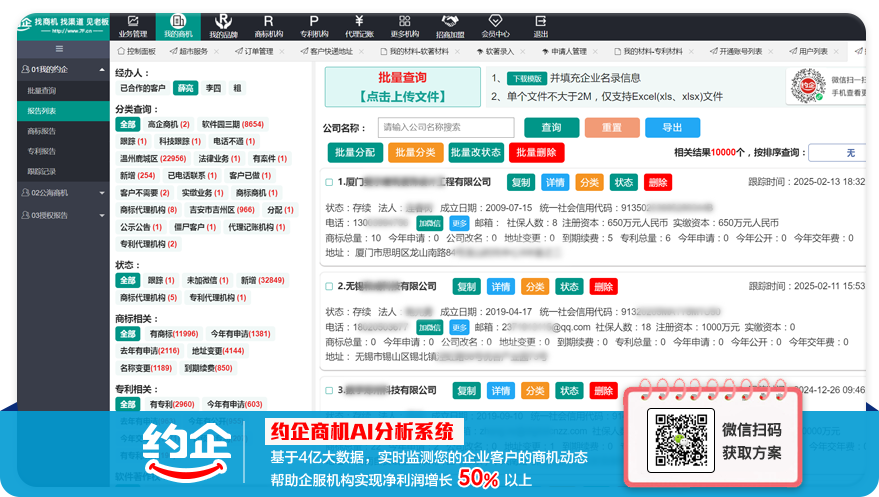Tick the checkbox for company 3
Image resolution: width=879 pixels, height=497 pixels.
point(329,391)
